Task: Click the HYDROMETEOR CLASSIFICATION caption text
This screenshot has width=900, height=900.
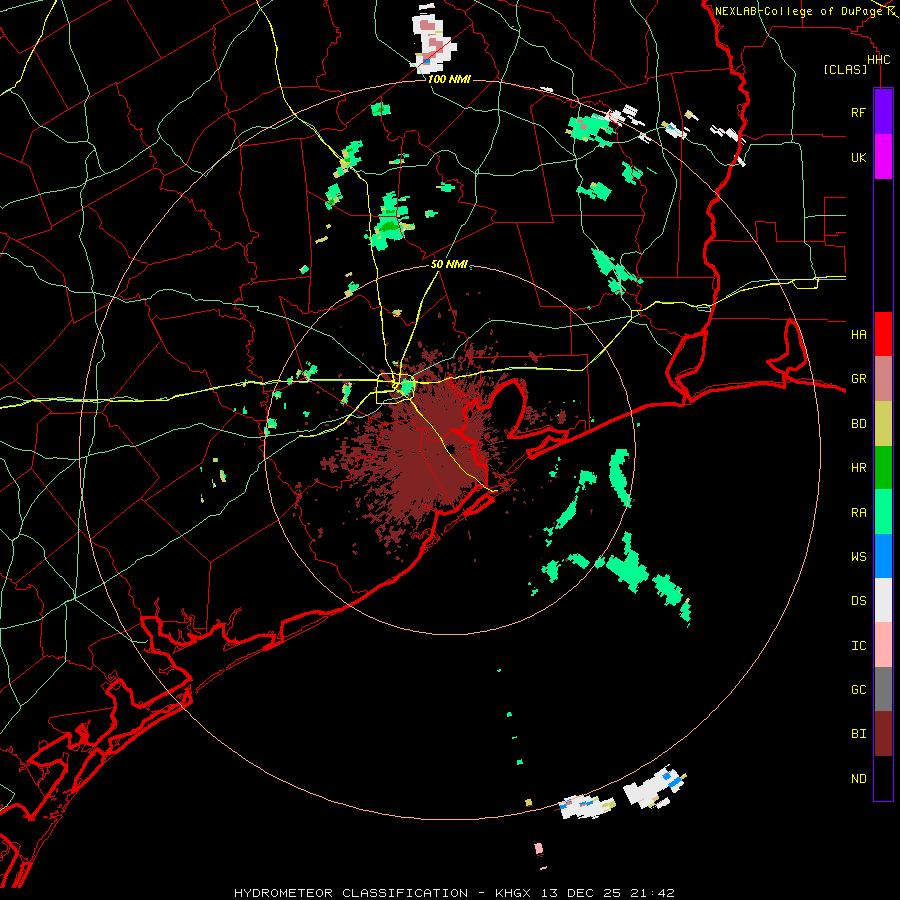Action: 351,893
